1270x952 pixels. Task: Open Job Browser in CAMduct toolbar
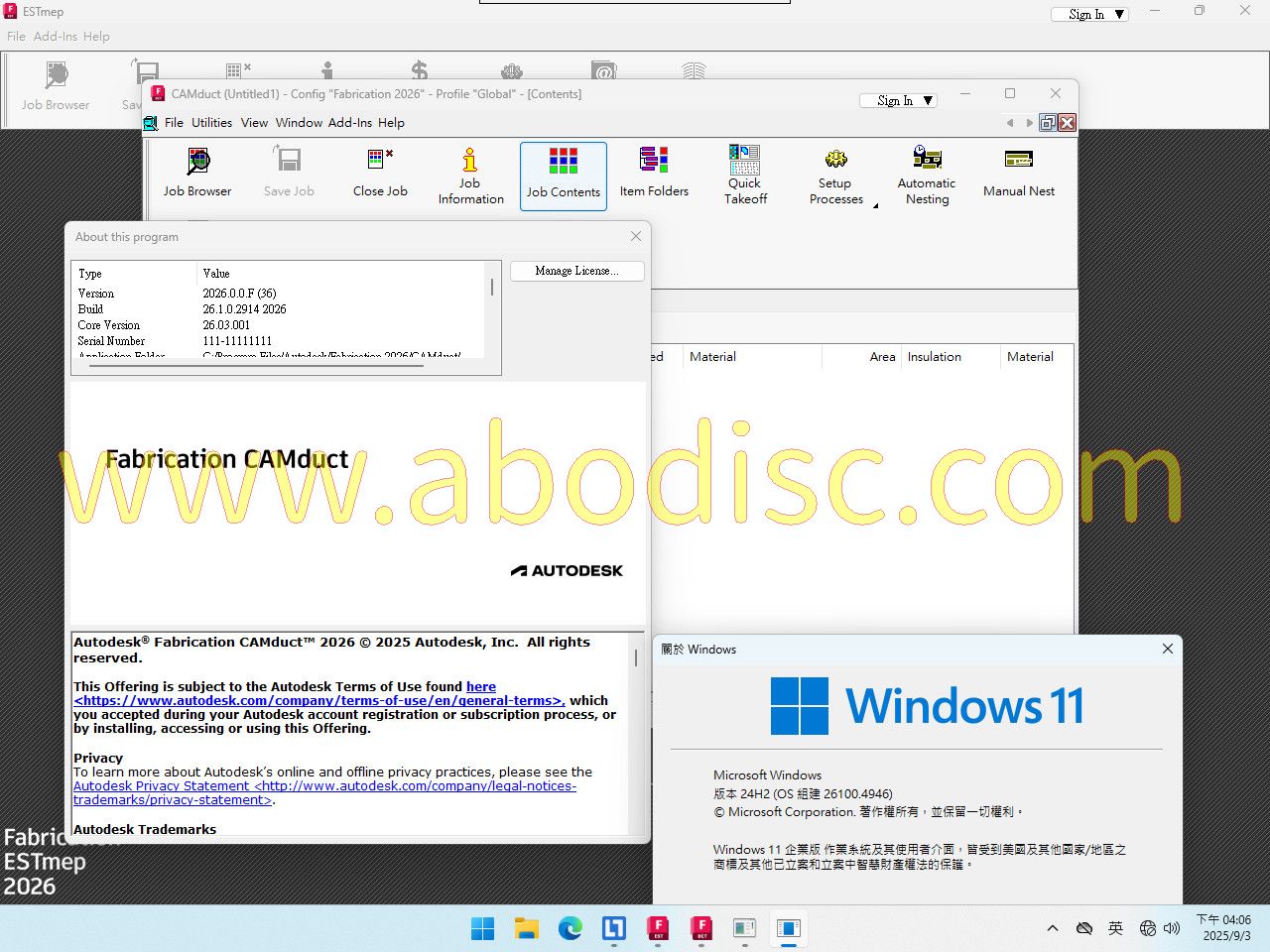tap(197, 174)
